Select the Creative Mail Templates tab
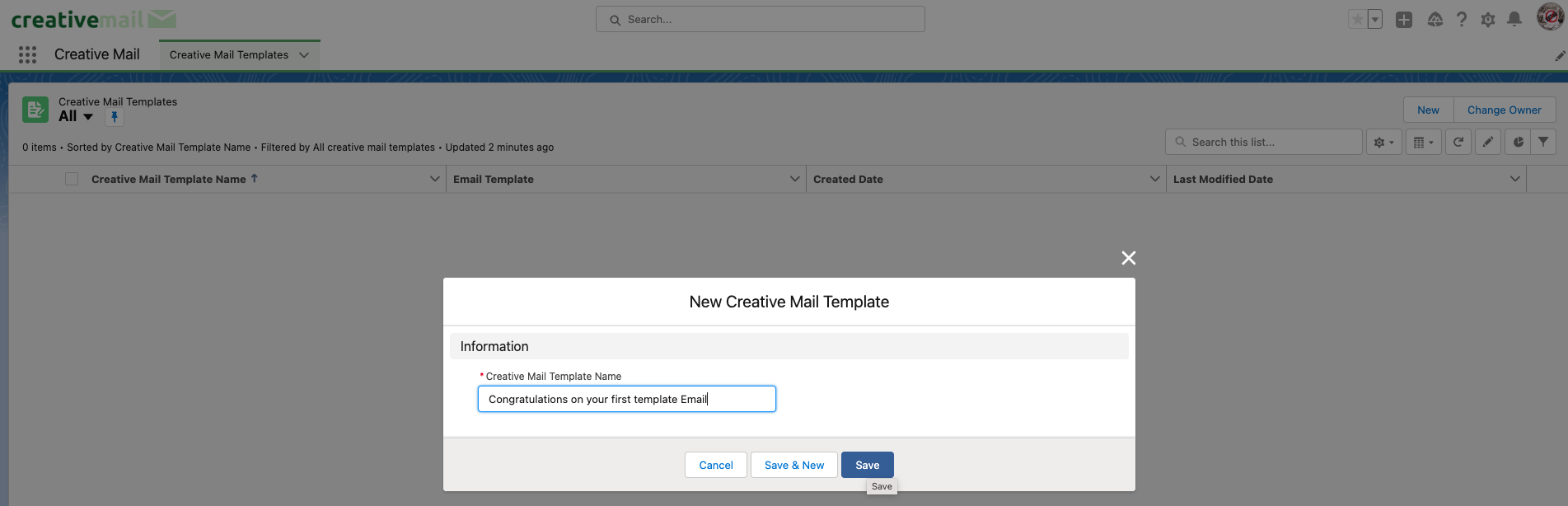1568x506 pixels. coord(229,55)
